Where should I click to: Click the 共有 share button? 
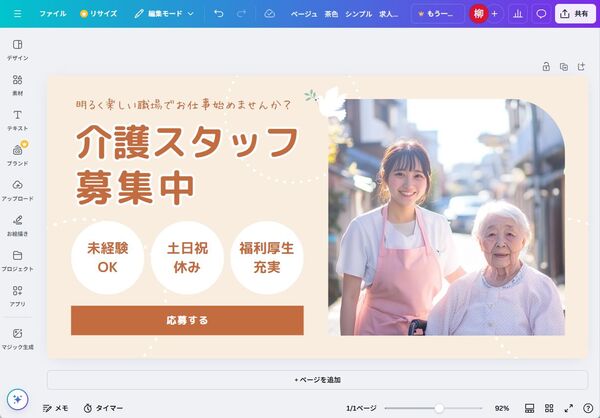(x=576, y=14)
